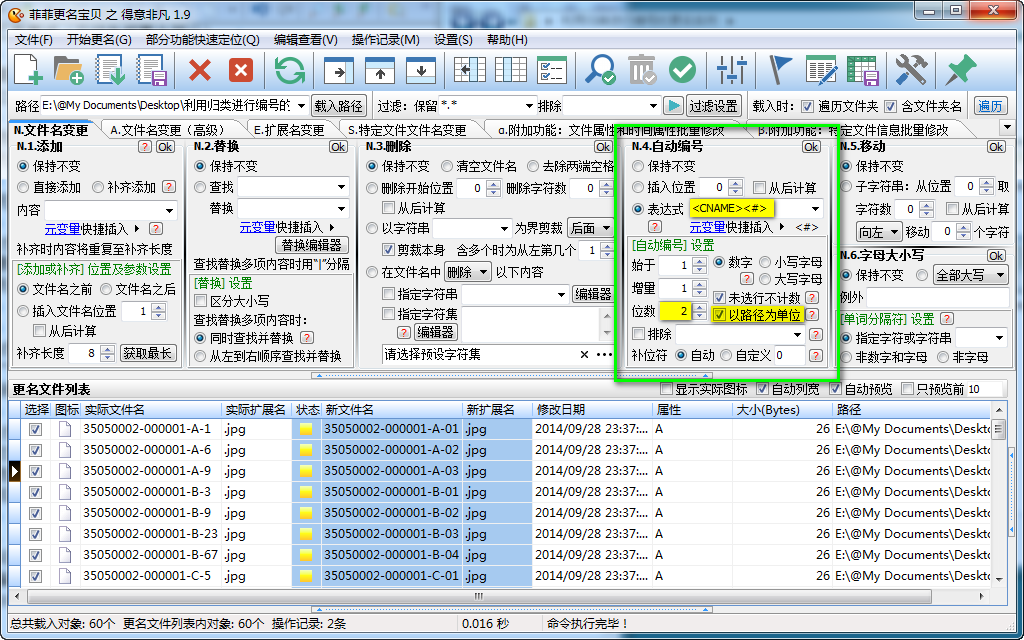Open the 保留 filter dropdown
The width and height of the screenshot is (1024, 640).
pos(530,105)
